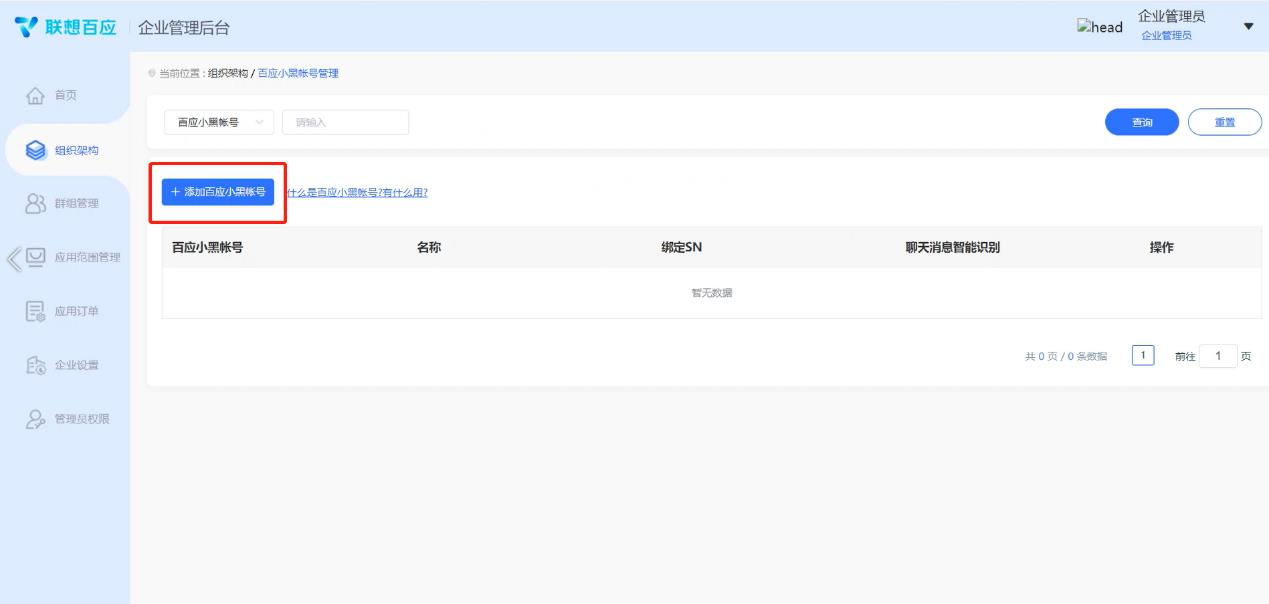Click the 共 0 页 / 0 条数据 count text
Image resolution: width=1269 pixels, height=604 pixels.
pyautogui.click(x=1065, y=356)
